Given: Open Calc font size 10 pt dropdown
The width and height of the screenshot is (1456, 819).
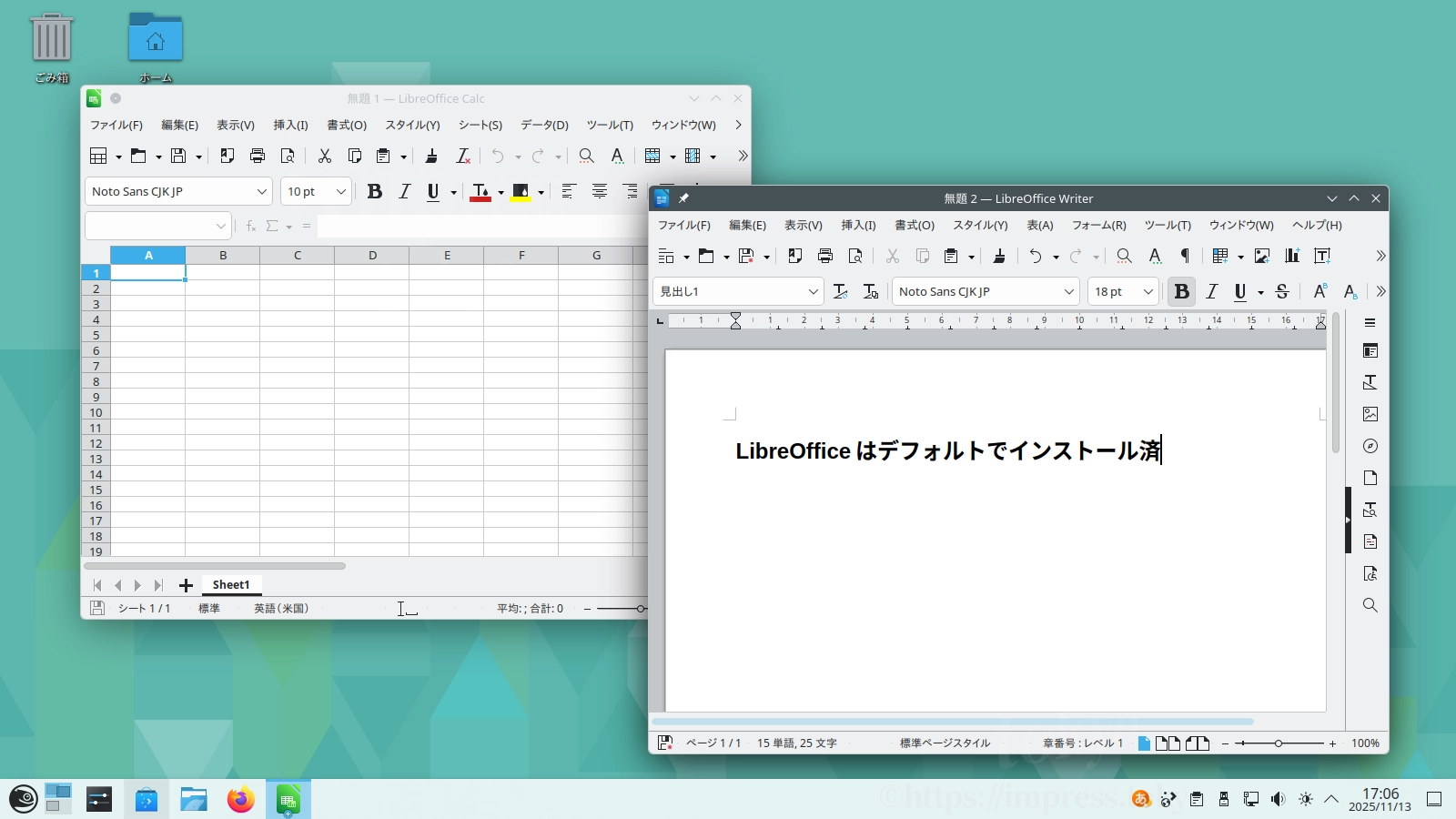Looking at the screenshot, I should pos(341,191).
